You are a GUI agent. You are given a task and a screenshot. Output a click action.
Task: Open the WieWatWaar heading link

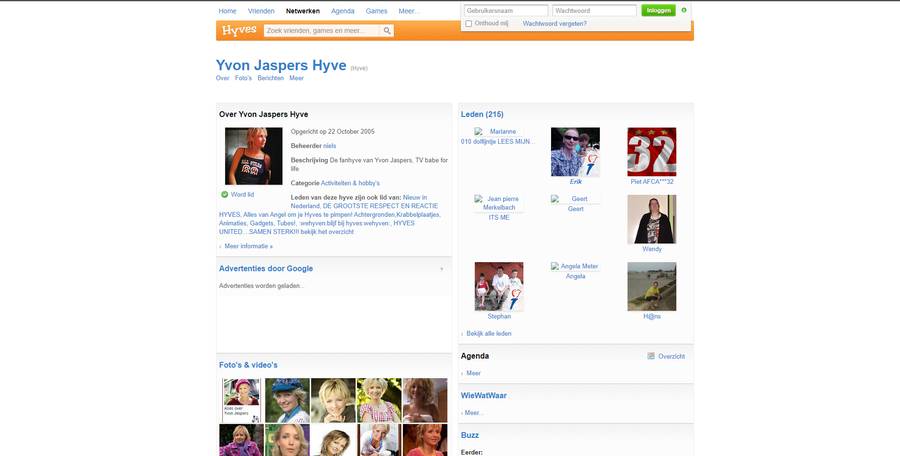point(483,396)
